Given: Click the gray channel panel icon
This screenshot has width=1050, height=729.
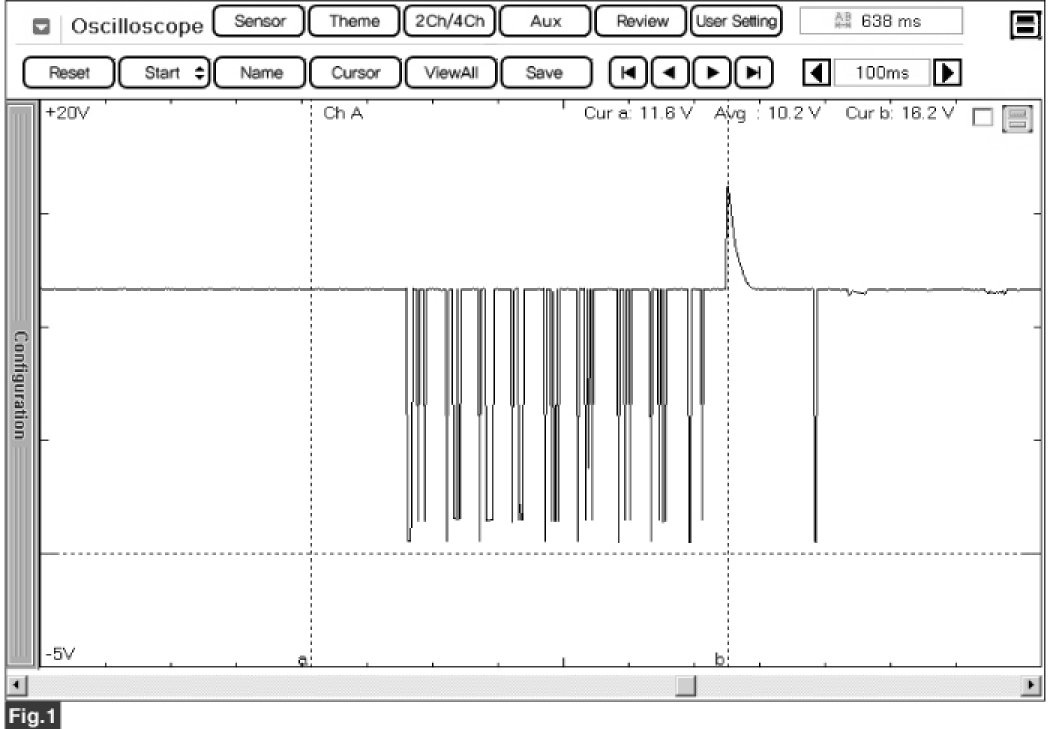Looking at the screenshot, I should click(x=1016, y=119).
